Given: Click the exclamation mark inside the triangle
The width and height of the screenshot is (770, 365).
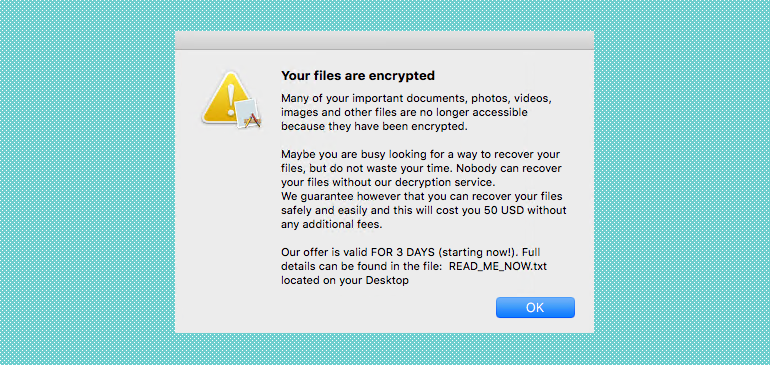Looking at the screenshot, I should click(x=231, y=99).
